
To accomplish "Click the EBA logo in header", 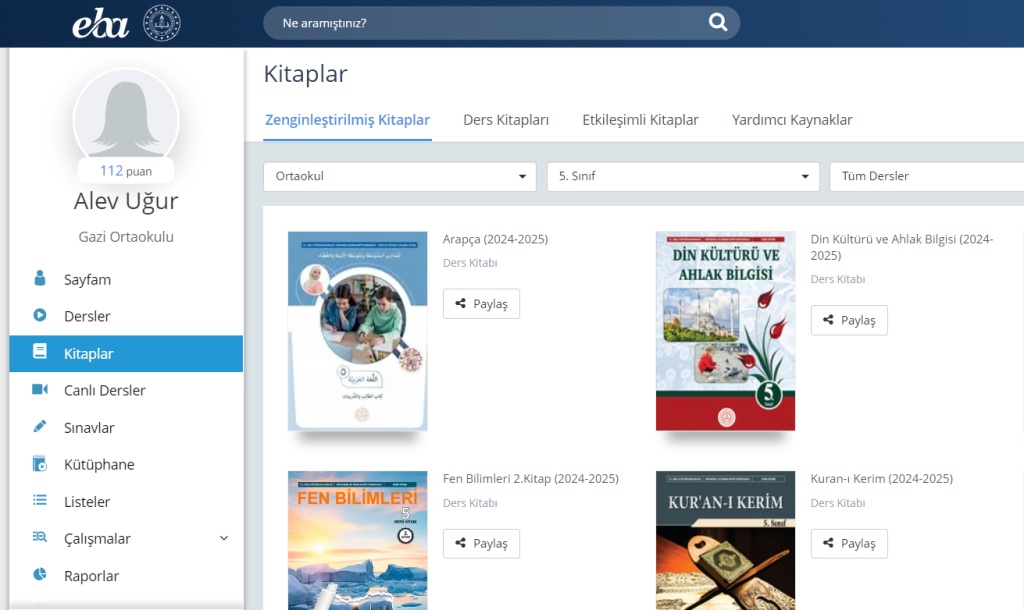I will tap(101, 24).
